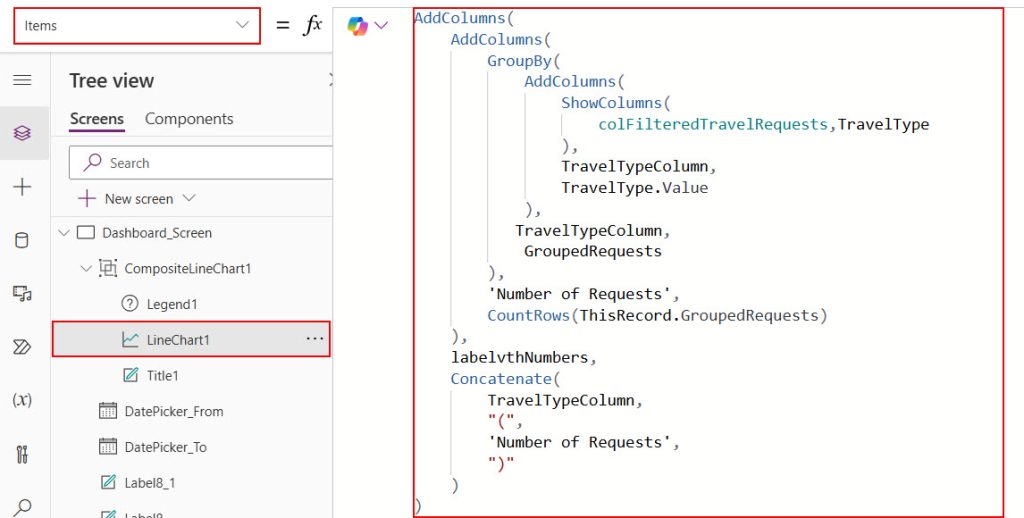Click the ShowColumns function in formula
The width and height of the screenshot is (1024, 518).
point(611,103)
